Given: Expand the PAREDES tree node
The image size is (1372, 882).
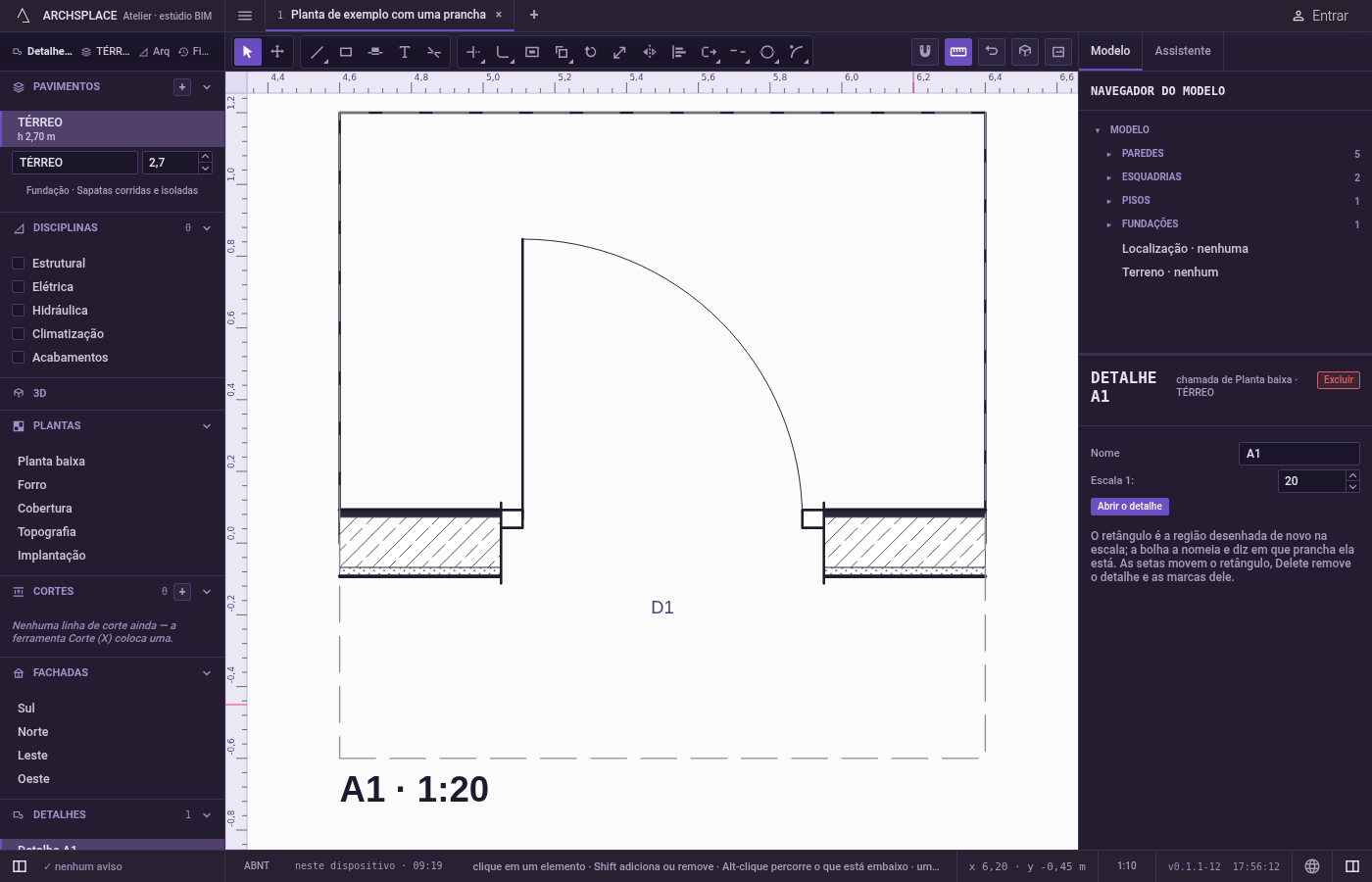Looking at the screenshot, I should click(1108, 154).
